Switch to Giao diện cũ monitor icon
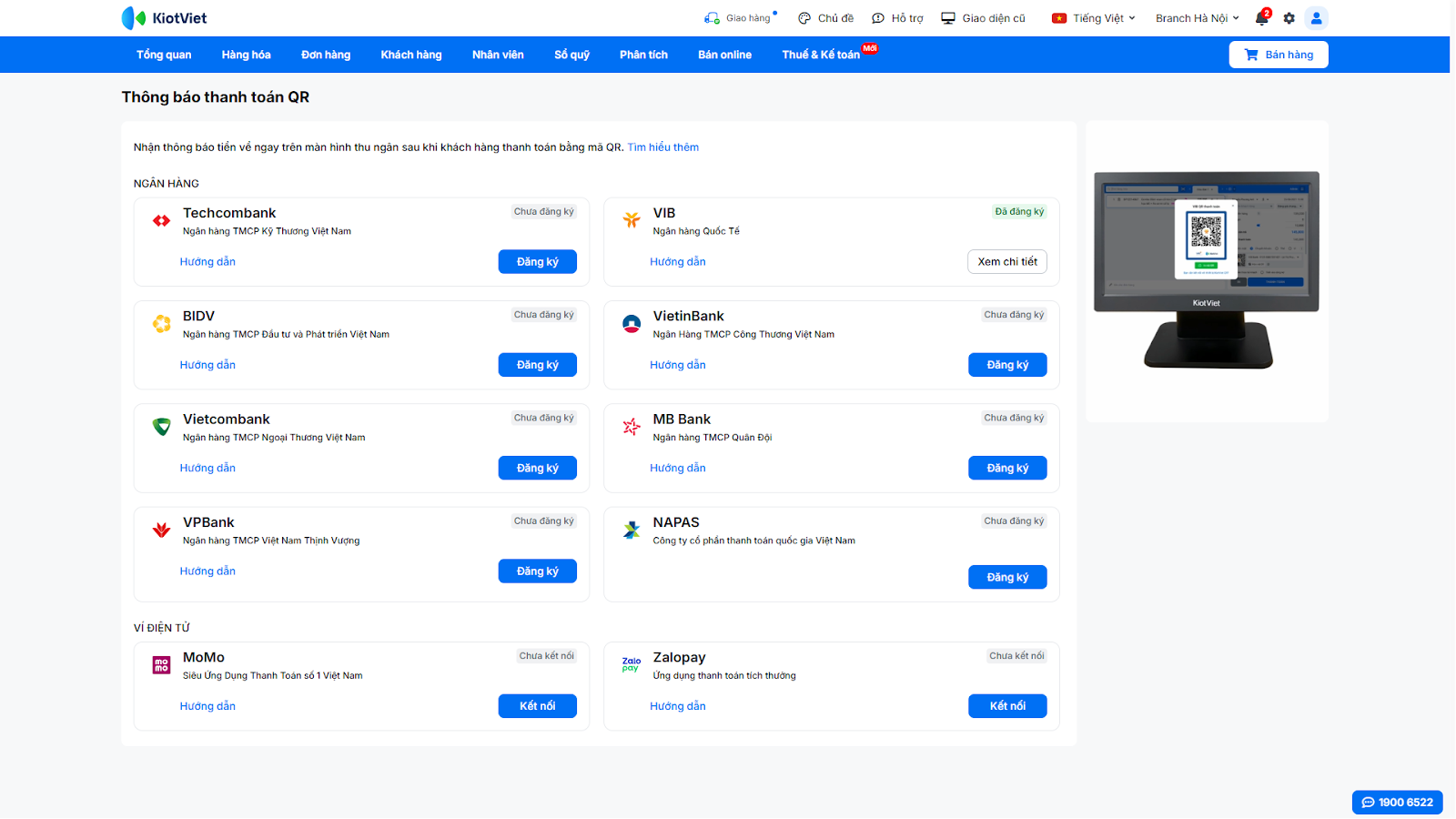1456x819 pixels. click(948, 18)
